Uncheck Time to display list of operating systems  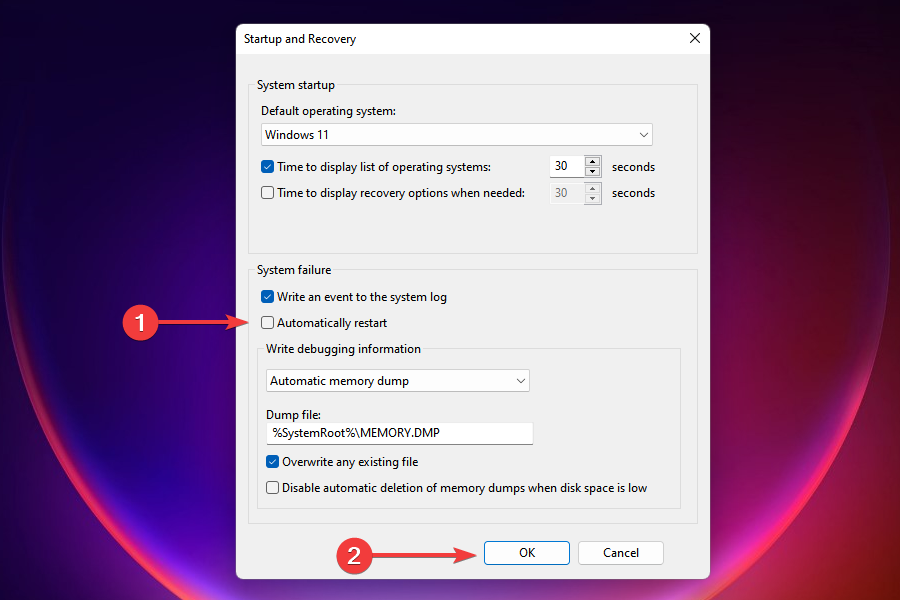[x=267, y=167]
